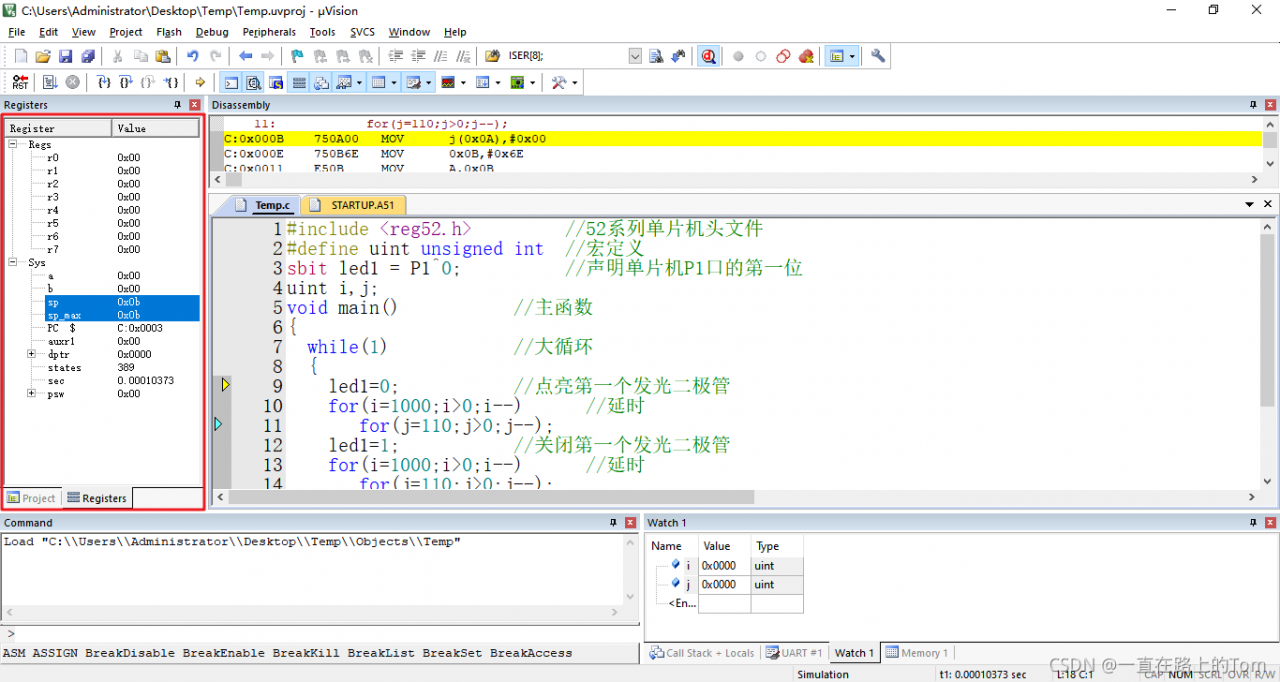This screenshot has height=682, width=1280.
Task: Click the RST reset CPU icon
Action: (x=20, y=82)
